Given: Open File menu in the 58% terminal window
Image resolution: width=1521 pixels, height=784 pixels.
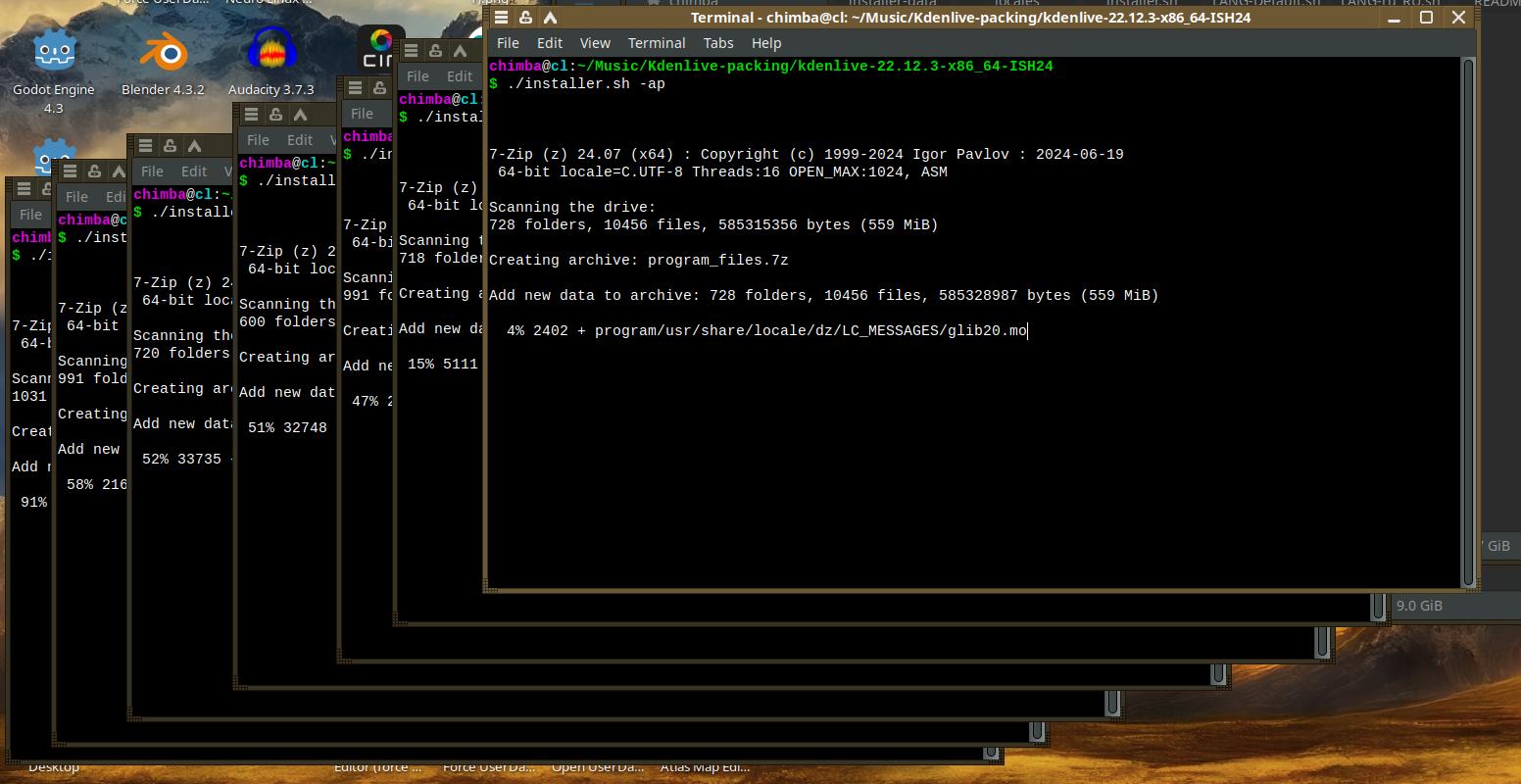Looking at the screenshot, I should pyautogui.click(x=76, y=197).
